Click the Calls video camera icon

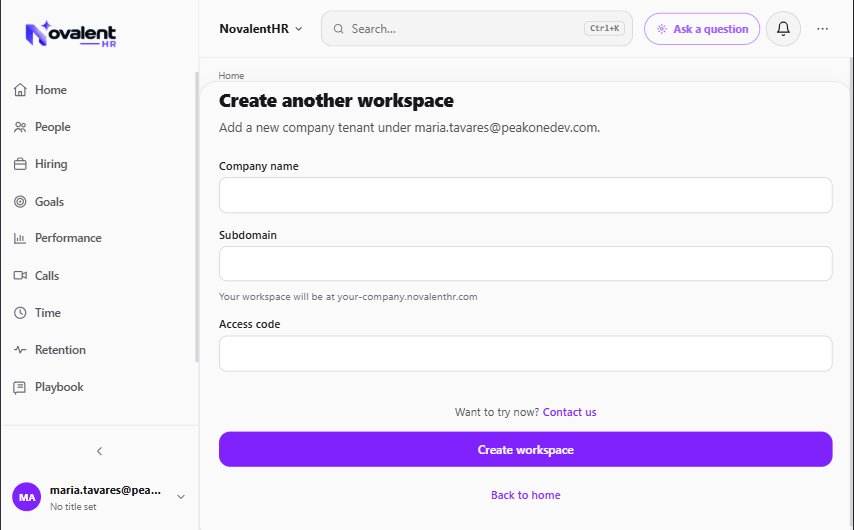coord(20,276)
